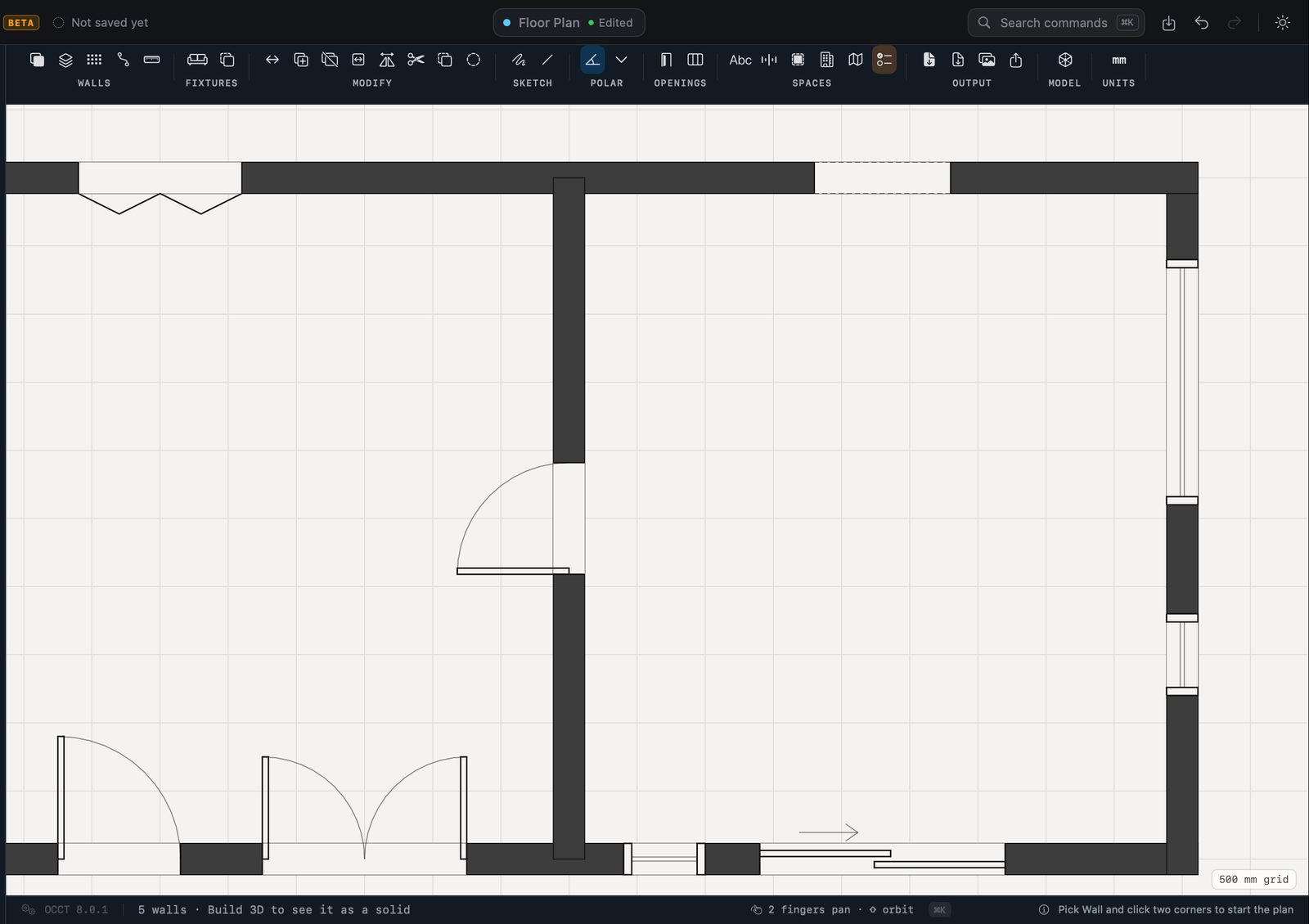1309x924 pixels.
Task: Open the layers tool in Walls group
Action: pyautogui.click(x=65, y=60)
